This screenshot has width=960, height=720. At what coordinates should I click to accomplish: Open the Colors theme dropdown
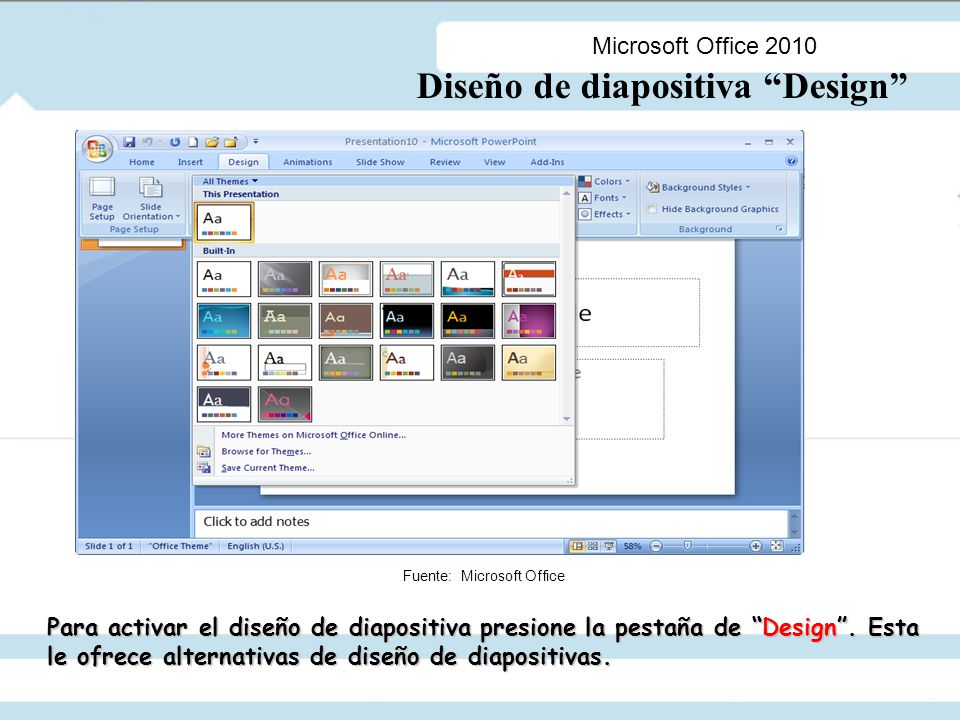pyautogui.click(x=604, y=181)
